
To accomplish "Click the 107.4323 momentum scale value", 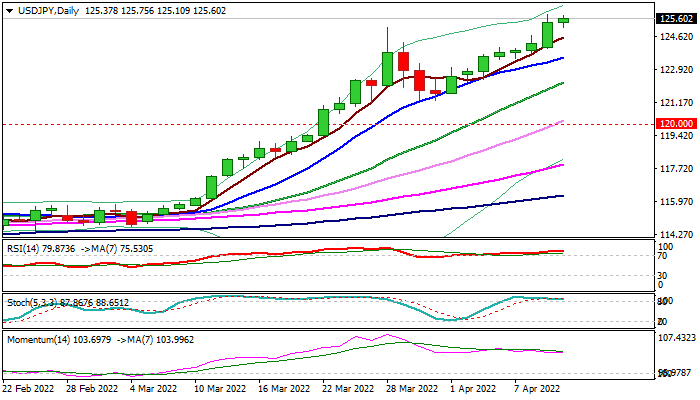I will tap(676, 338).
